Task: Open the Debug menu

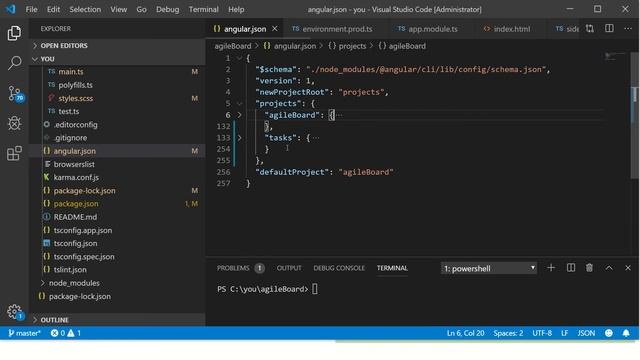Action: pos(167,9)
